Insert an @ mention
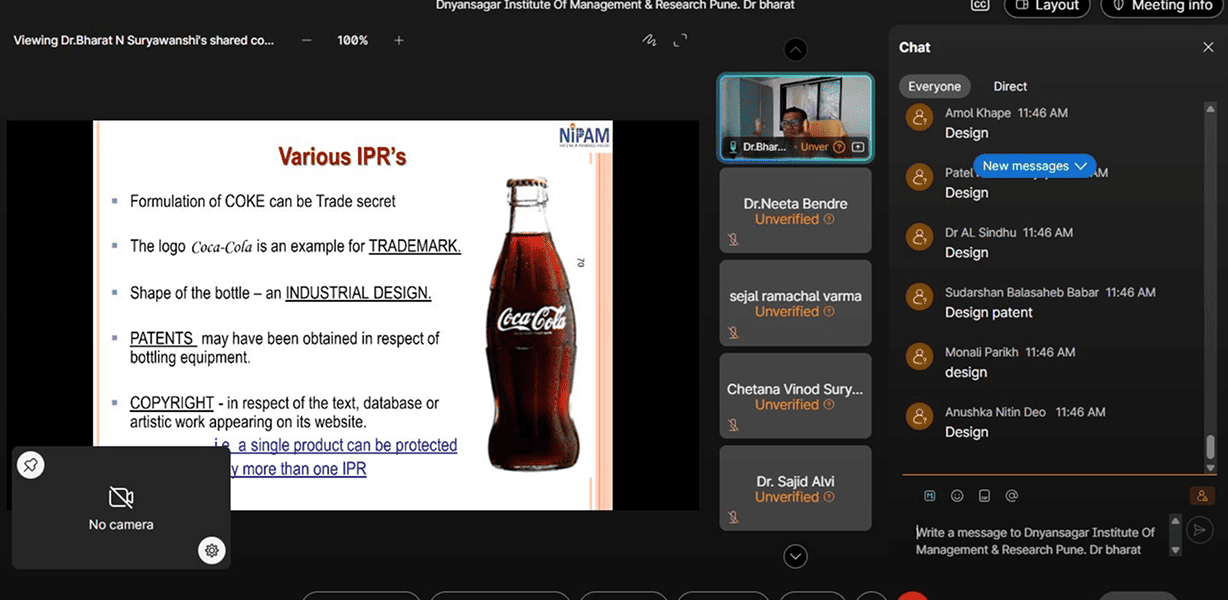 coord(1011,495)
